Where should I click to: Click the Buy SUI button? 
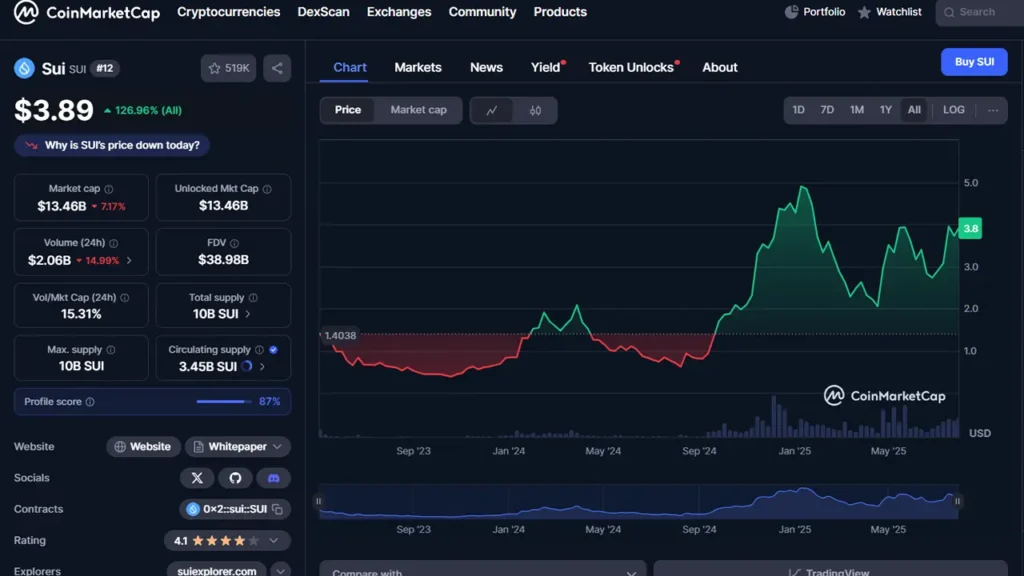pyautogui.click(x=974, y=62)
